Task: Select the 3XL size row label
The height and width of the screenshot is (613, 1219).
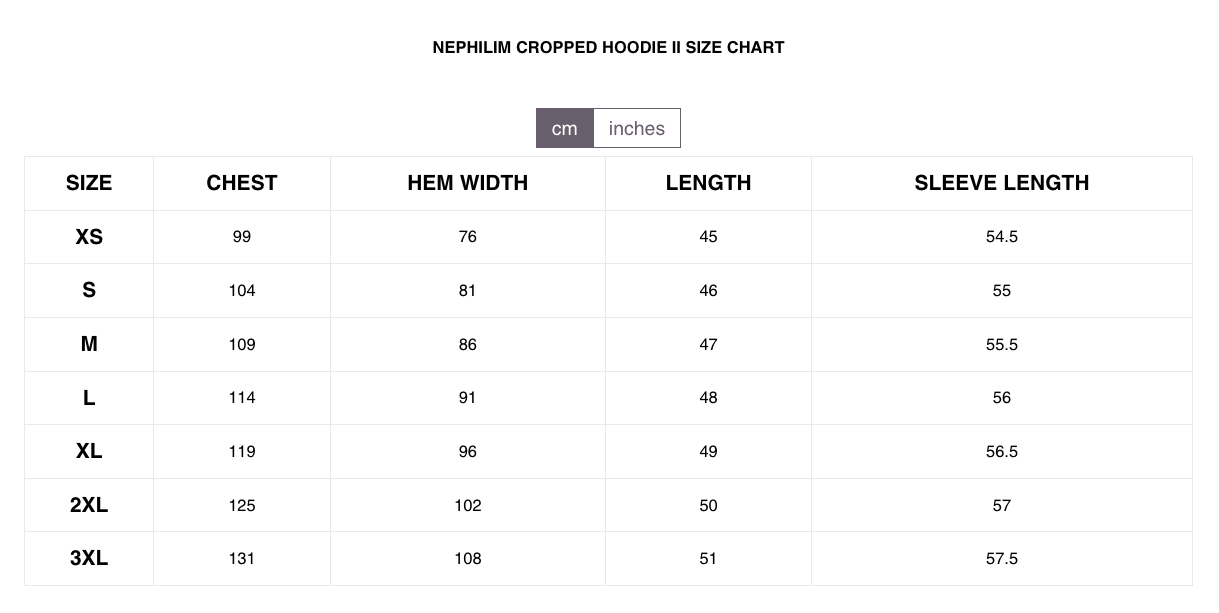Action: (x=89, y=558)
